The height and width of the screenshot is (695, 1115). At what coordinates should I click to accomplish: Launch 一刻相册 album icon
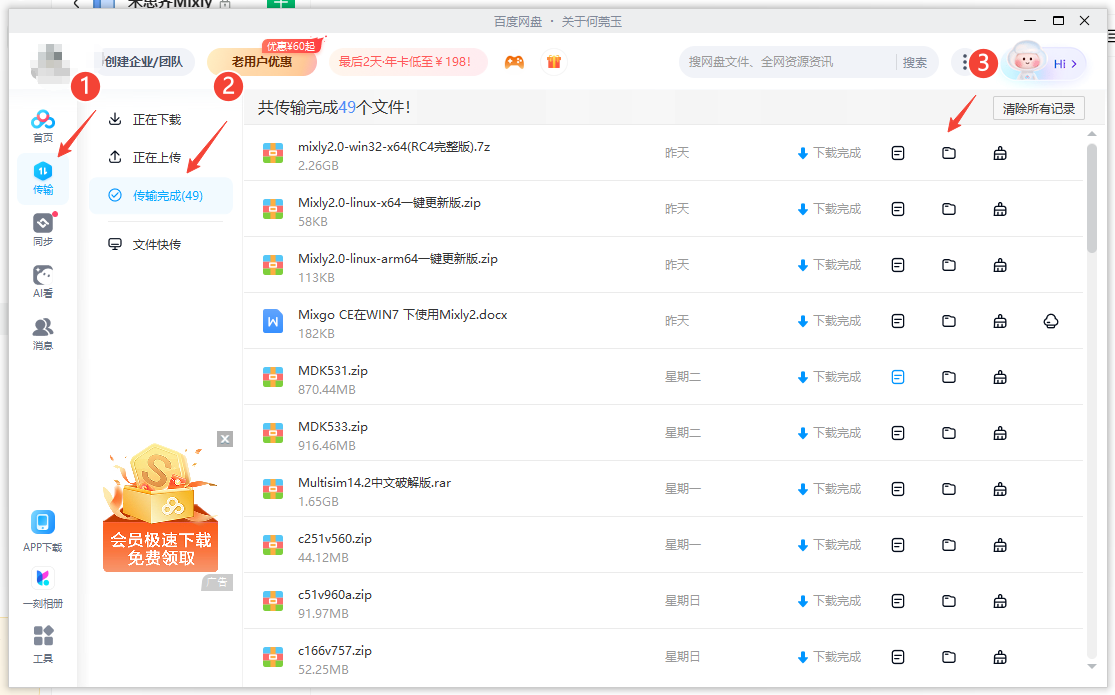(x=43, y=588)
